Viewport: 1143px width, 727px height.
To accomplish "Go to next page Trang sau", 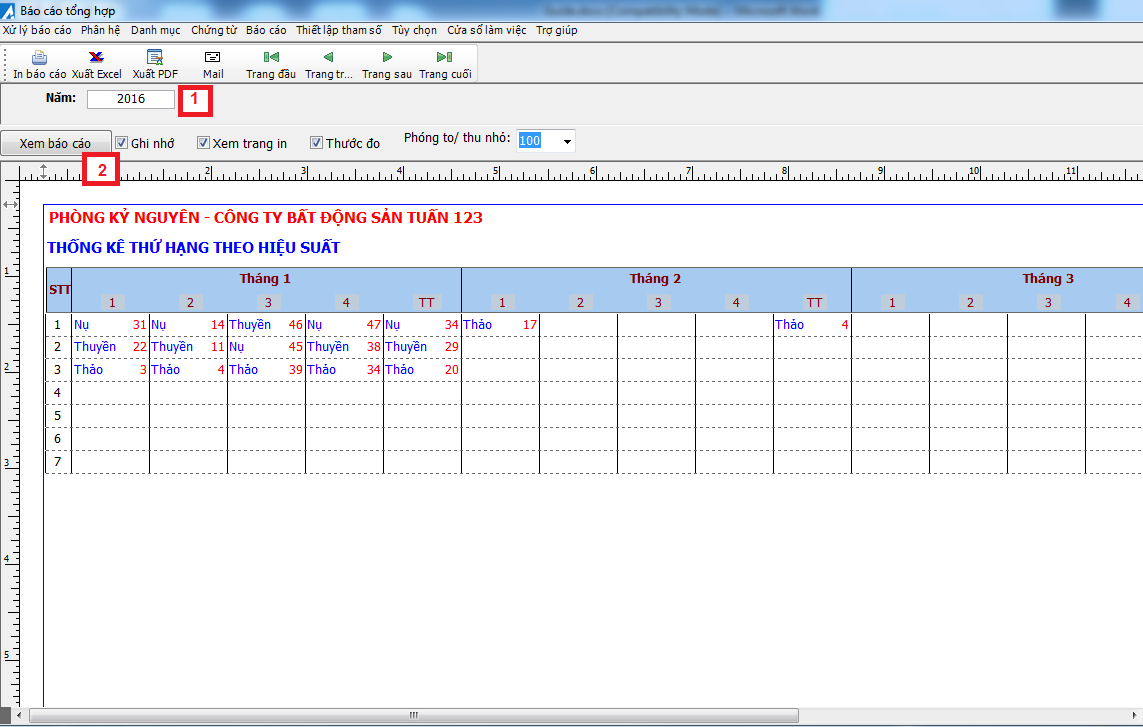I will coord(387,58).
